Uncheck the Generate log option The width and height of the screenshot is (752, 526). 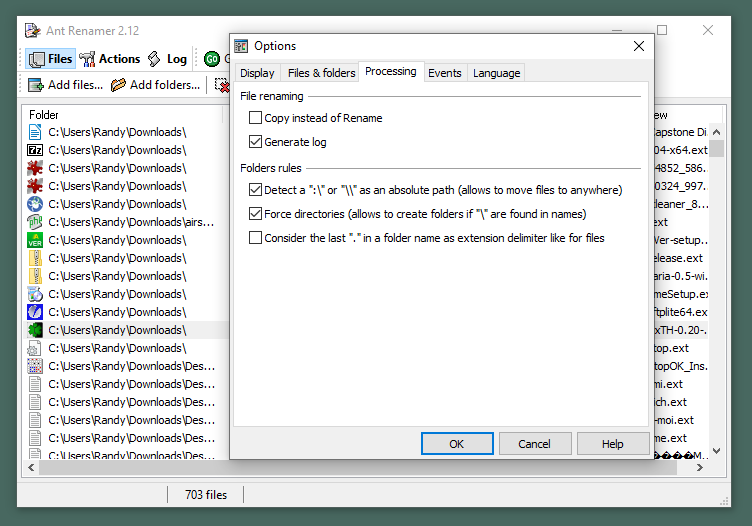[256, 141]
